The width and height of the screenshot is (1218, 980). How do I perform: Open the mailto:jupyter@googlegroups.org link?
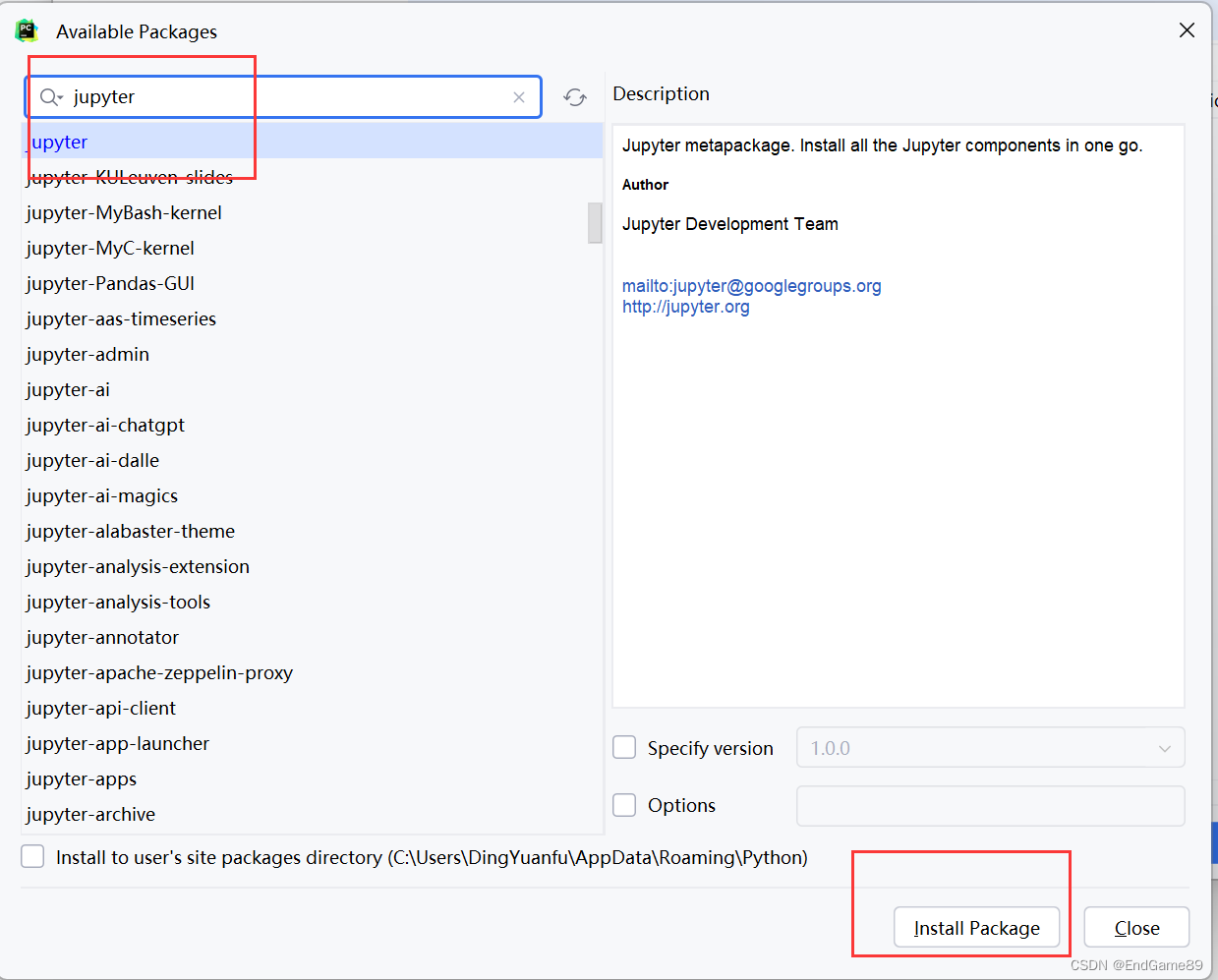(752, 286)
